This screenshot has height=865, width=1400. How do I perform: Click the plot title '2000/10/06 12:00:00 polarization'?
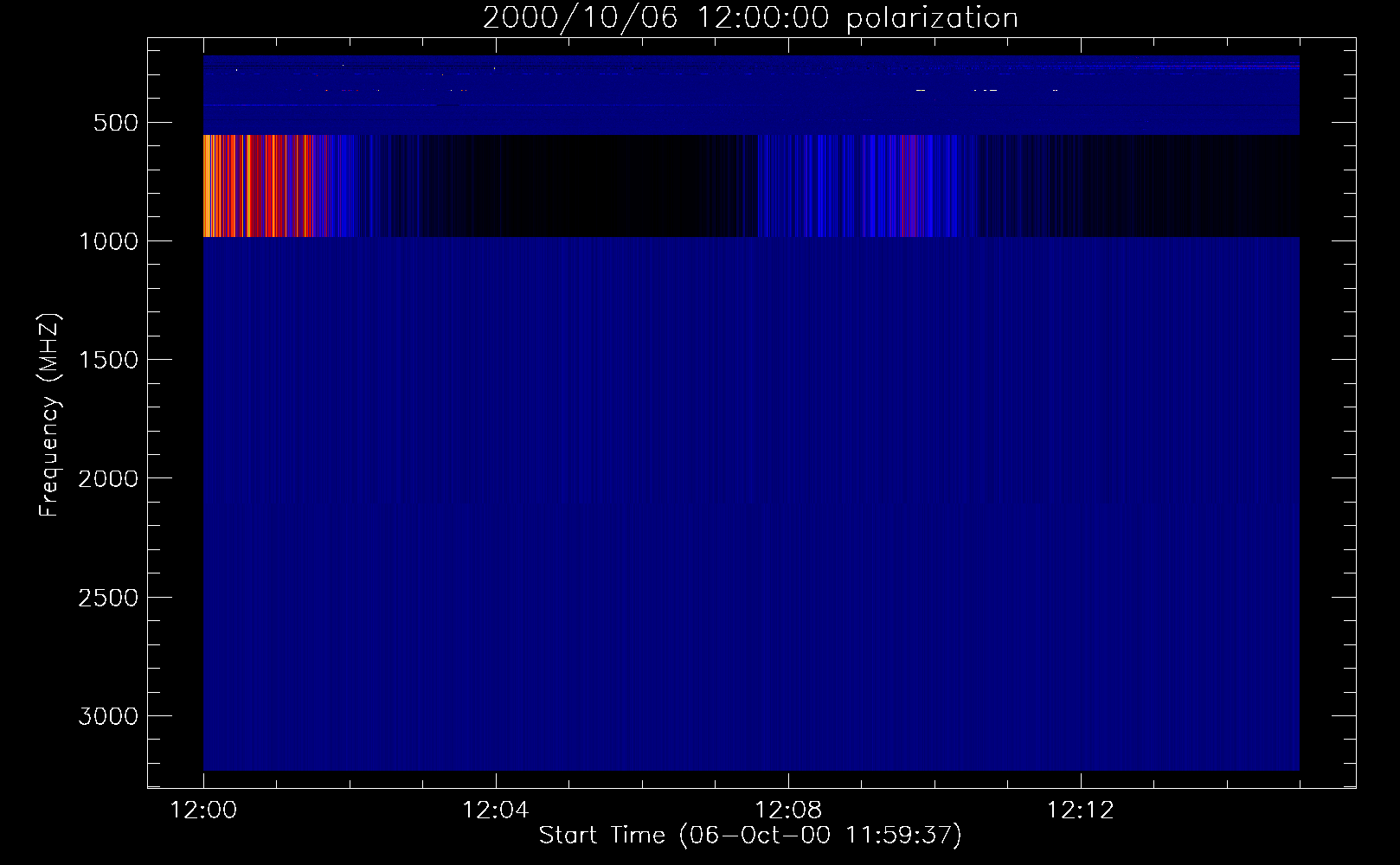750,18
